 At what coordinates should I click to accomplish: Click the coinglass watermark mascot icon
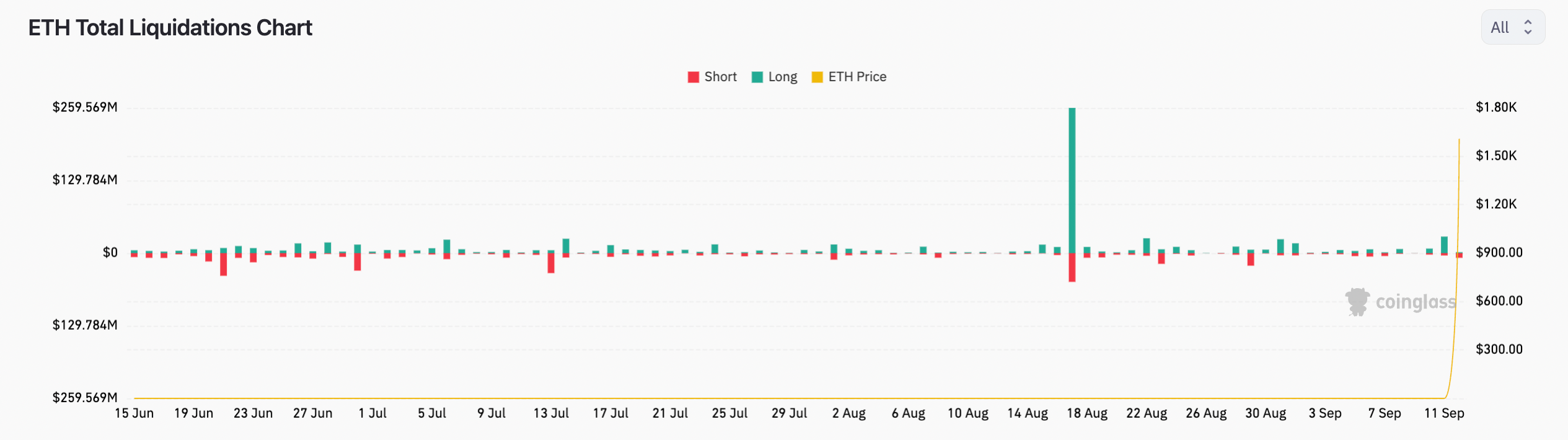1357,302
